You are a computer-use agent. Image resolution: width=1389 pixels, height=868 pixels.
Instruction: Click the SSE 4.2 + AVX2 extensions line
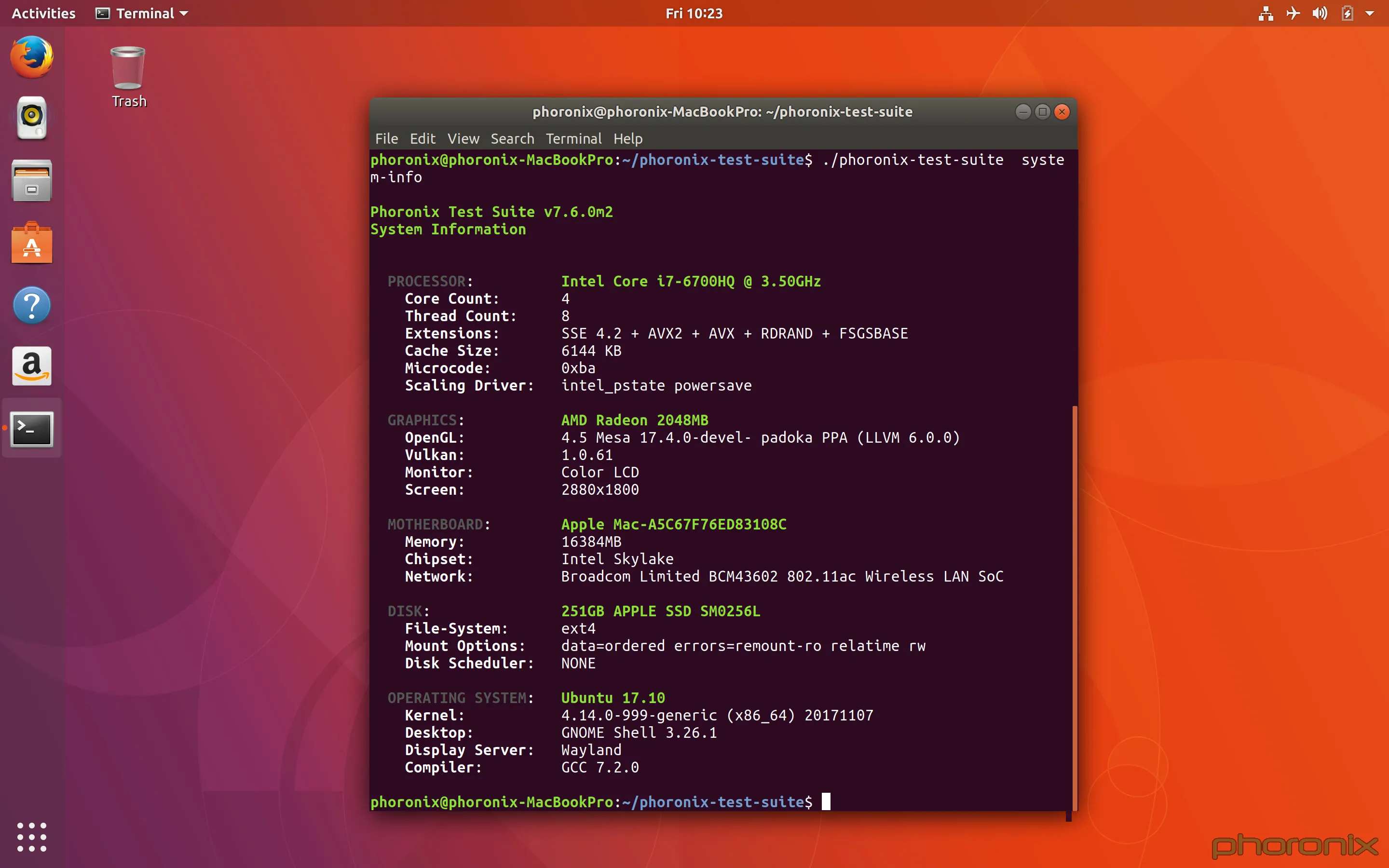tap(734, 334)
